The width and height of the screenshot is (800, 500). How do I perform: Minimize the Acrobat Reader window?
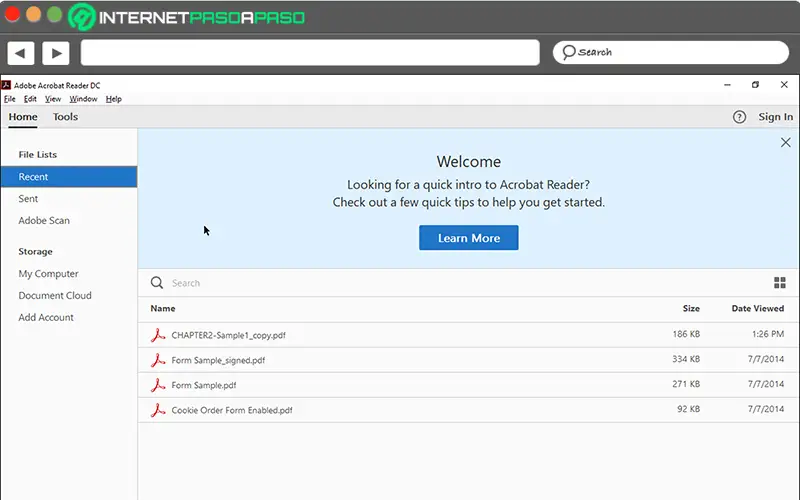[x=728, y=85]
